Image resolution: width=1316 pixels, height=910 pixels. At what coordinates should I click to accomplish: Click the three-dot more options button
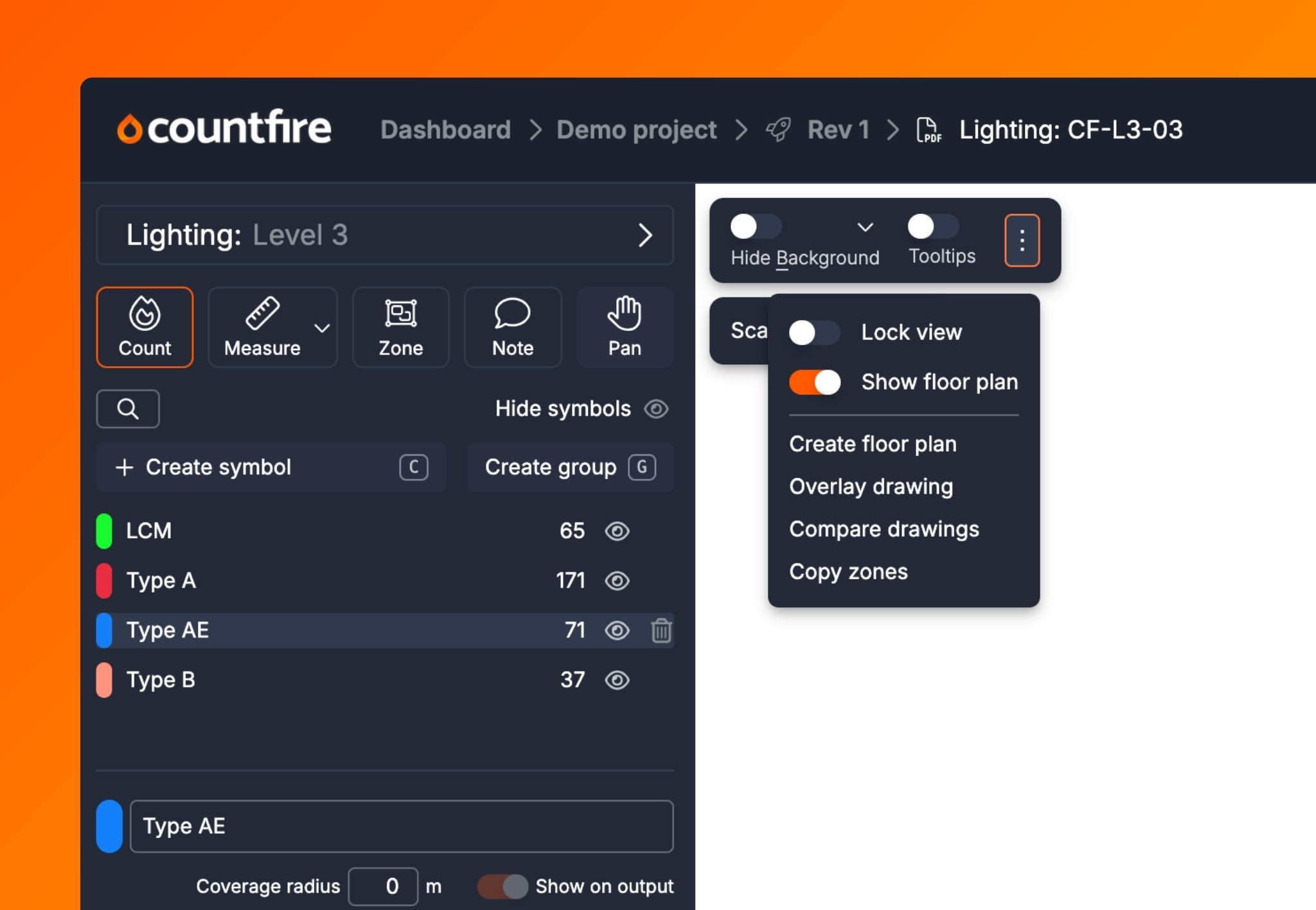[x=1022, y=240]
